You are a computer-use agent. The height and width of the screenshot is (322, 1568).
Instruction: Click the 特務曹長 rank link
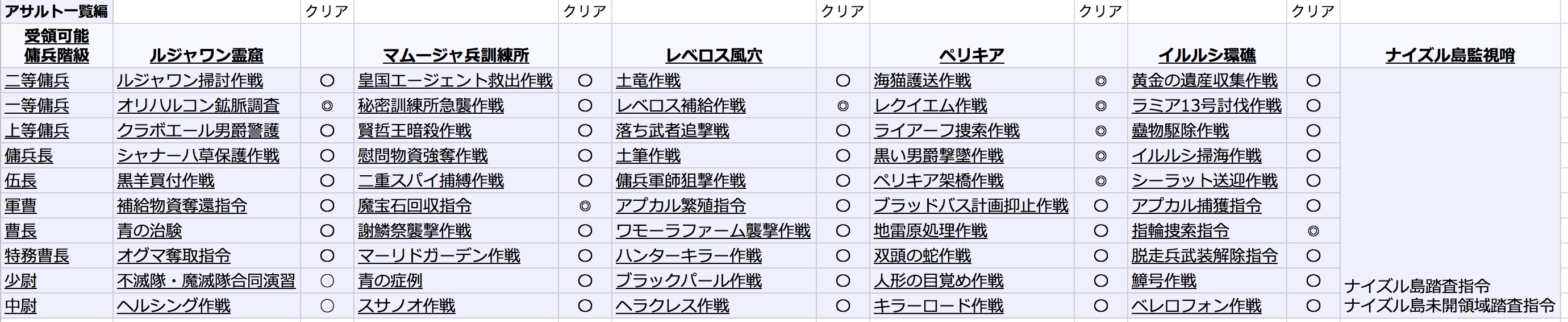pos(37,256)
